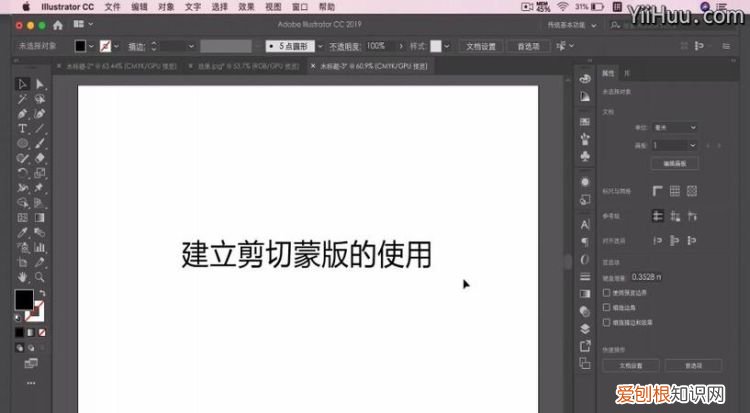Toggle the third (scale strokes & effects) checkbox

[x=606, y=323]
